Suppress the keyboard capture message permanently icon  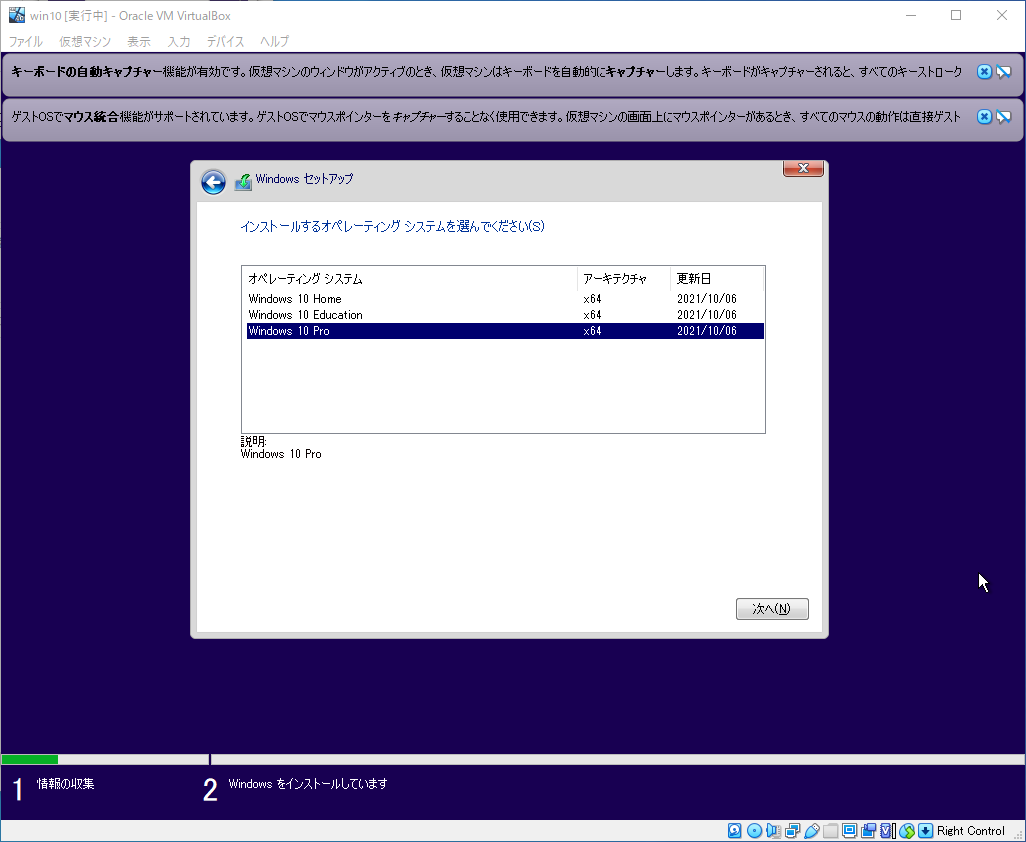[x=1004, y=71]
